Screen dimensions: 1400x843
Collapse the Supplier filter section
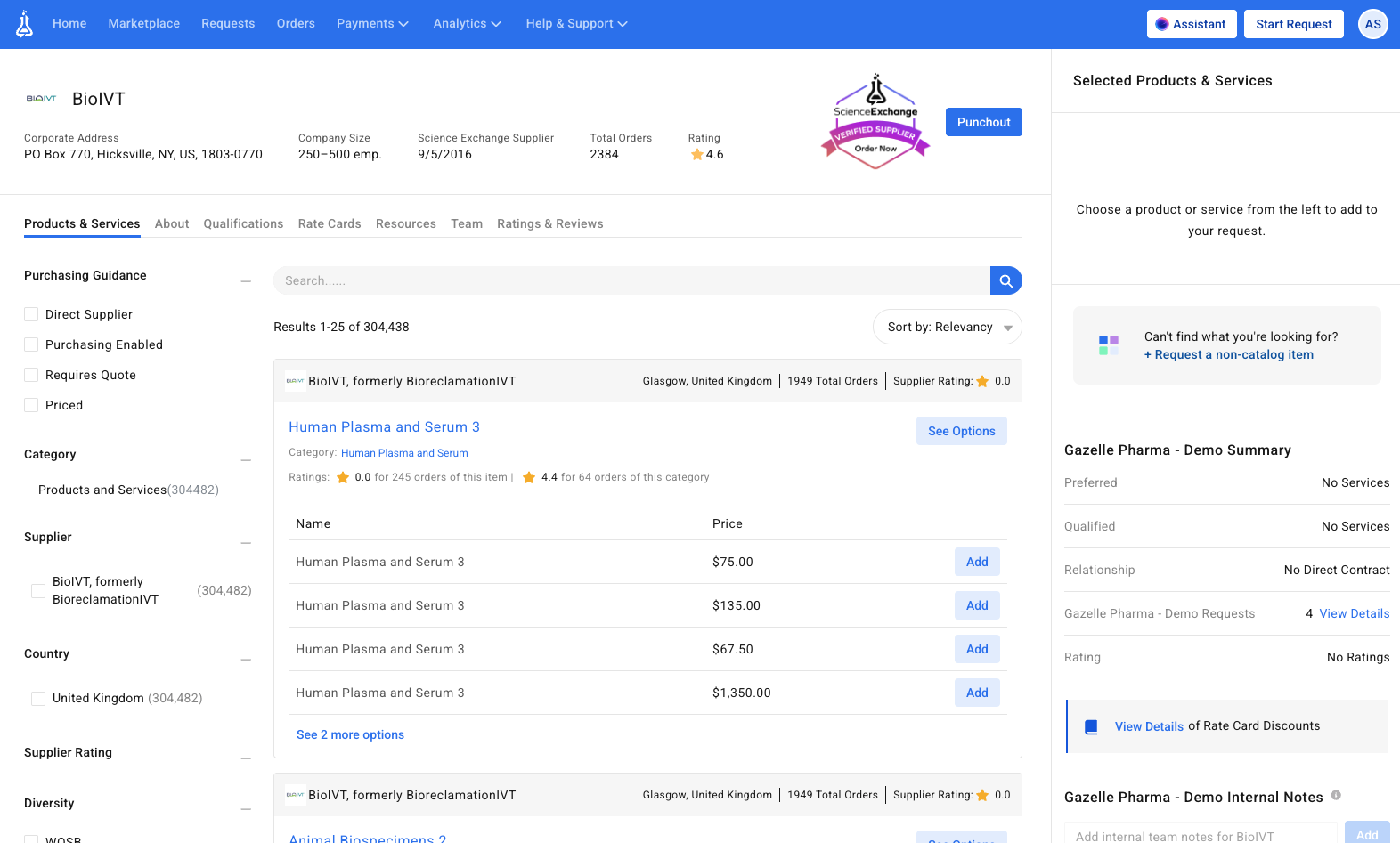(x=246, y=543)
